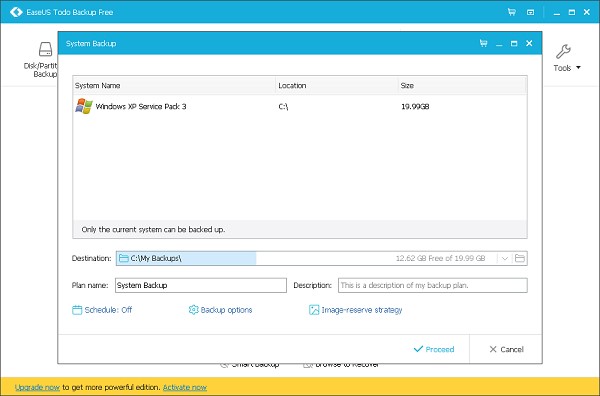Click the Description input field
The image size is (600, 396).
pyautogui.click(x=432, y=285)
